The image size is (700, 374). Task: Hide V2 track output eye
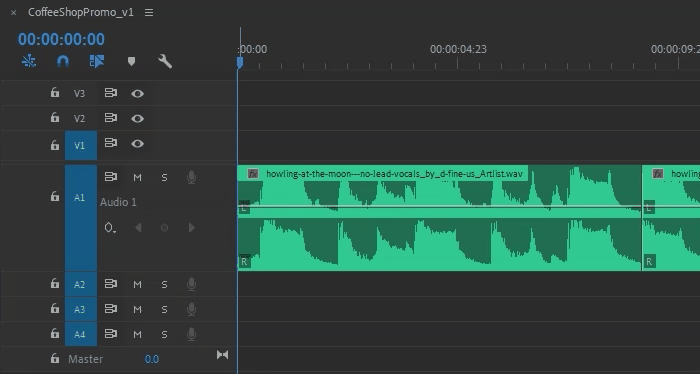tap(138, 118)
